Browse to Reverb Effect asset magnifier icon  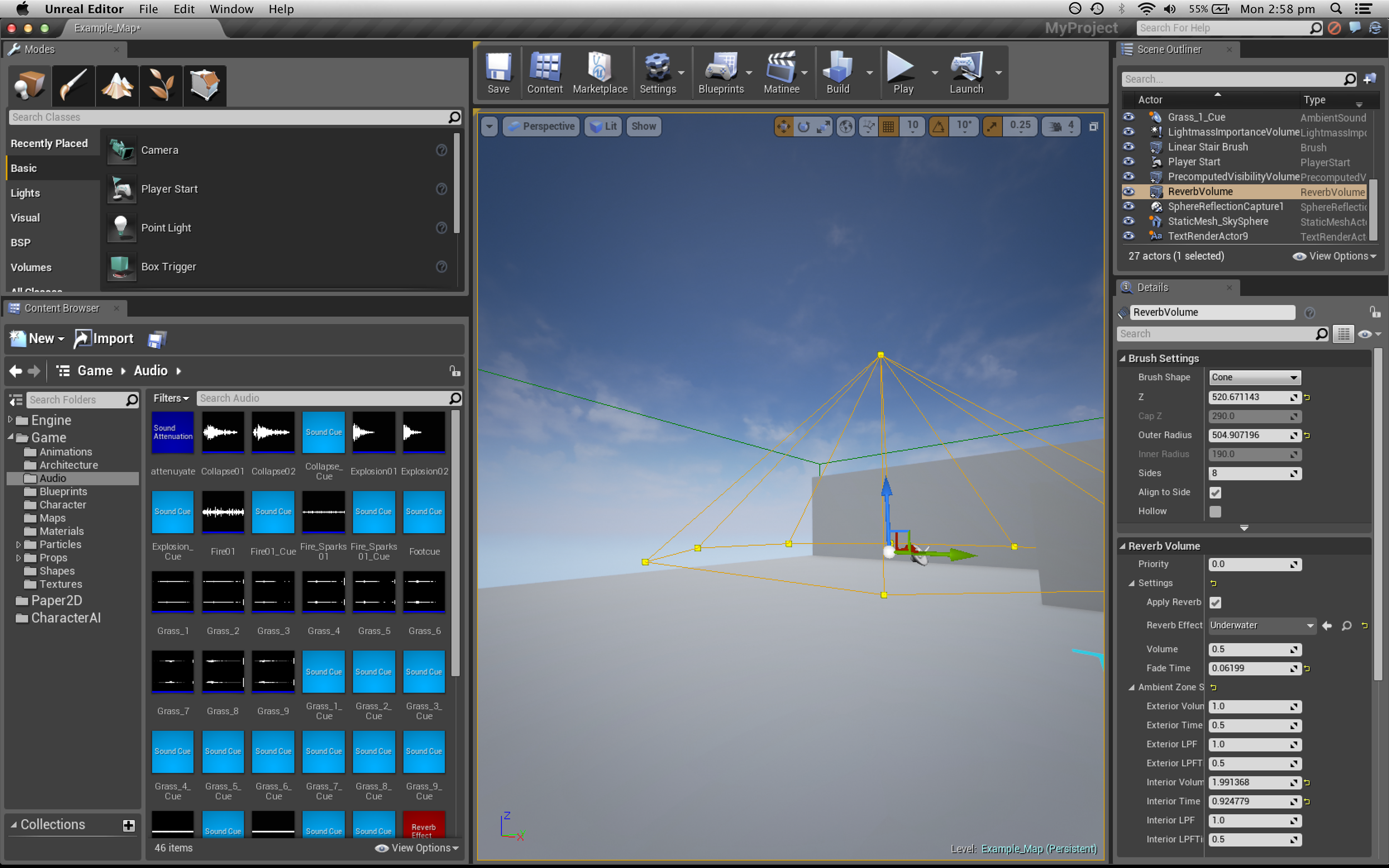[1347, 625]
